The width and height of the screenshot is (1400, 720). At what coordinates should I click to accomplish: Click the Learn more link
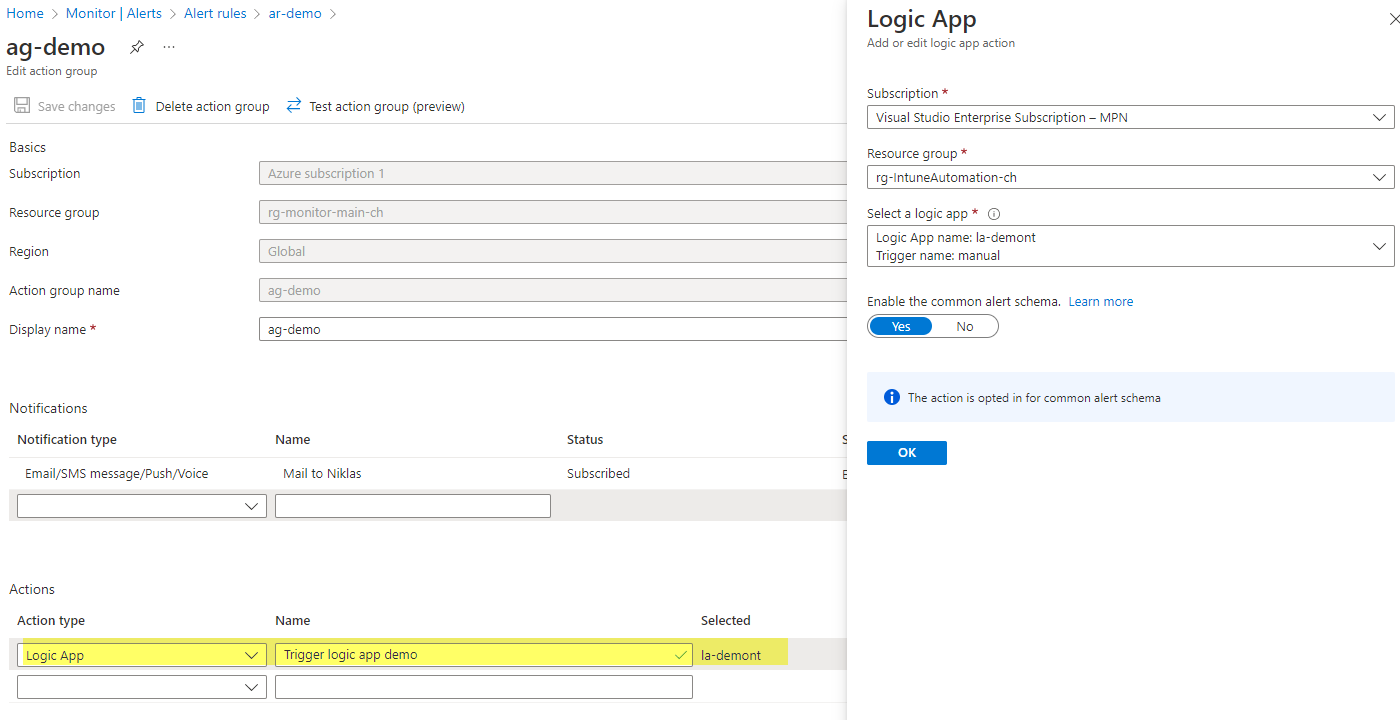[1100, 301]
